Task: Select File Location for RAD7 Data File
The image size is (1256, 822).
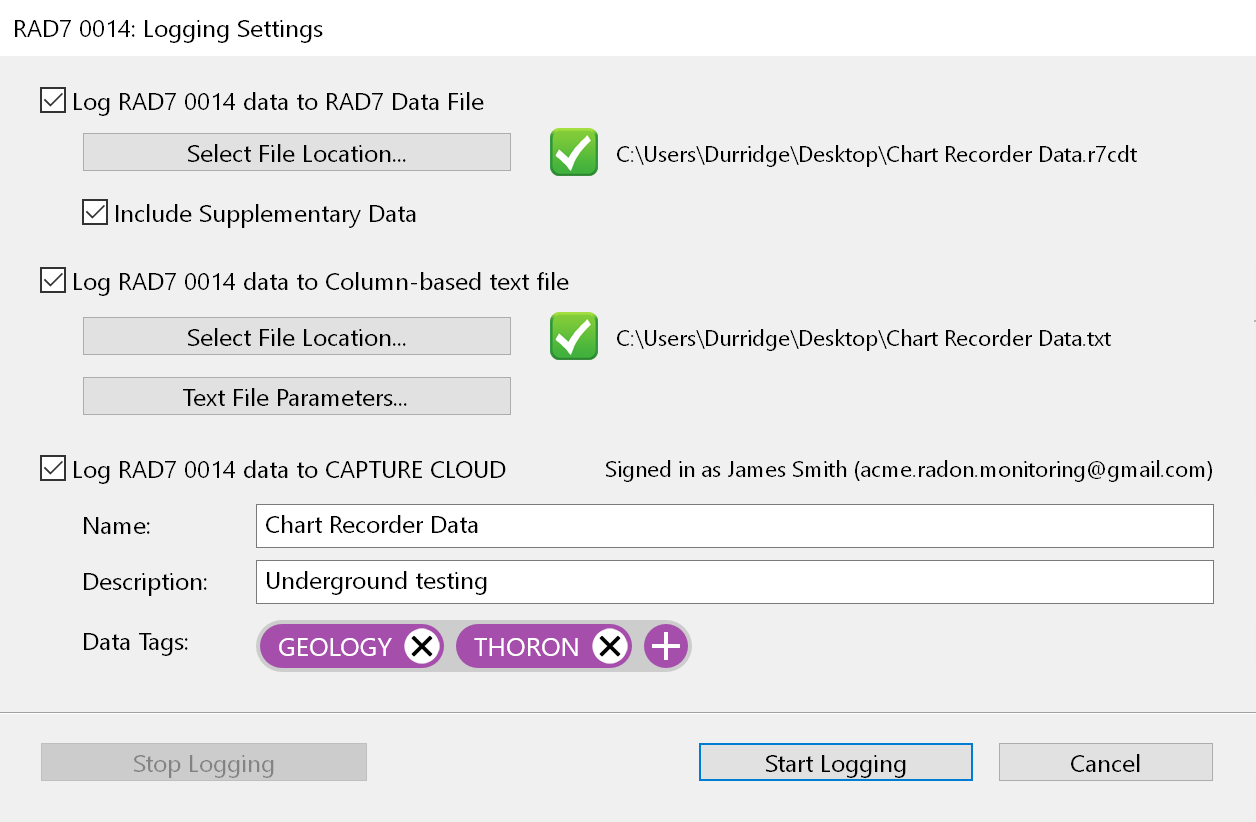Action: [x=297, y=153]
